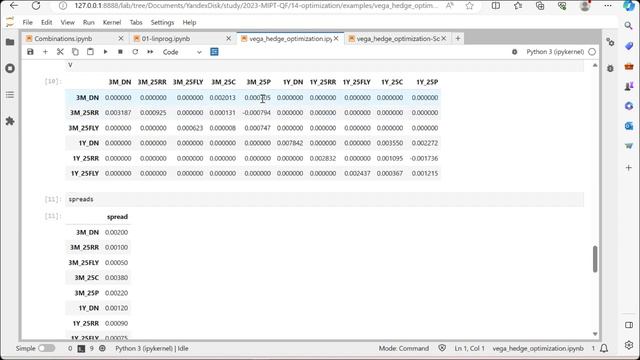The width and height of the screenshot is (640, 360).
Task: Interrupt the kernel with stop icon
Action: tap(120, 52)
